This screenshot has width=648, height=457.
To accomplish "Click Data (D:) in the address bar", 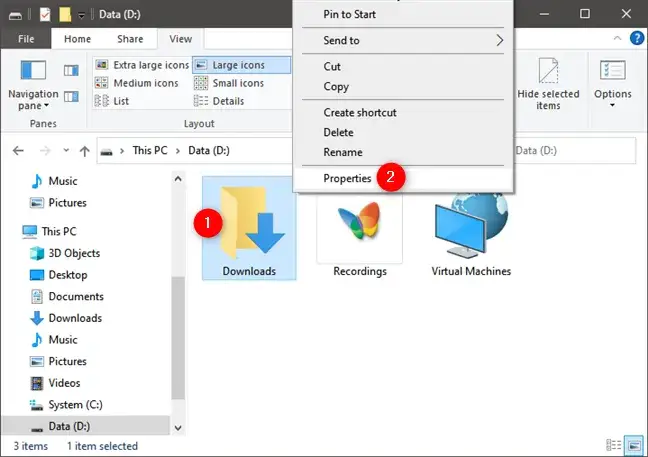I will point(209,150).
